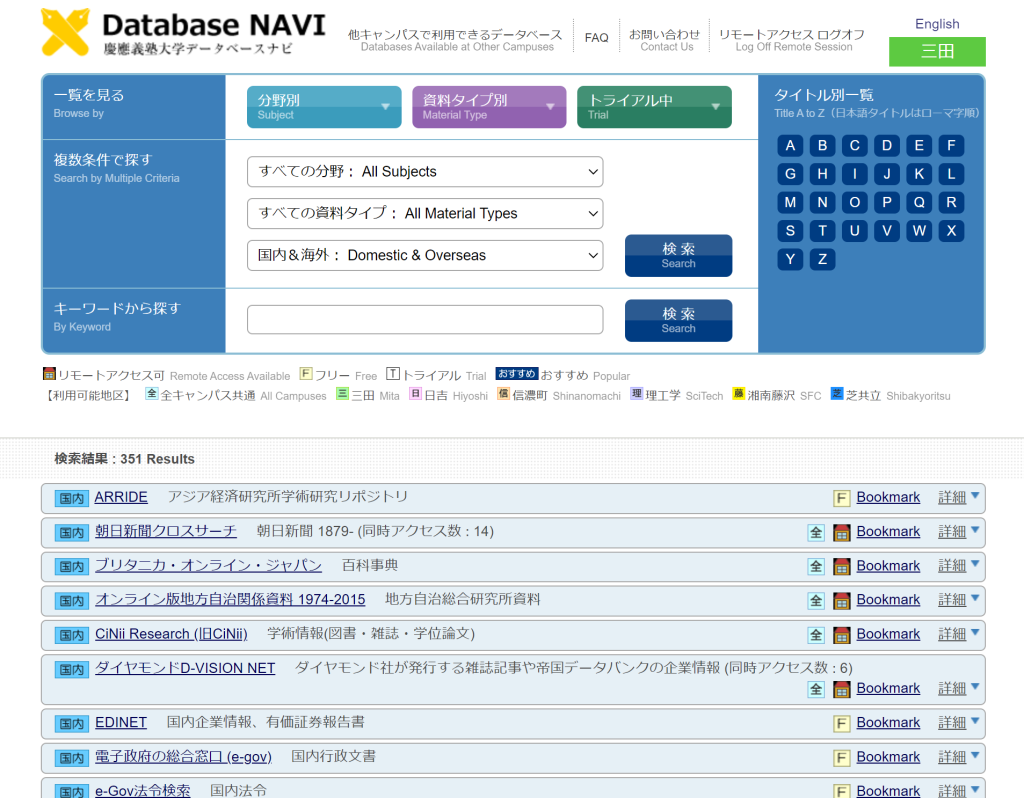The width and height of the screenshot is (1024, 798).
Task: Open letter D title list
Action: 887,146
